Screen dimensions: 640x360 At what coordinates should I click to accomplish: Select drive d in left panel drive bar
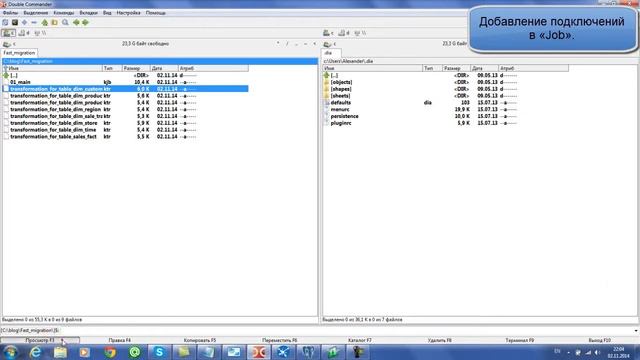point(24,33)
